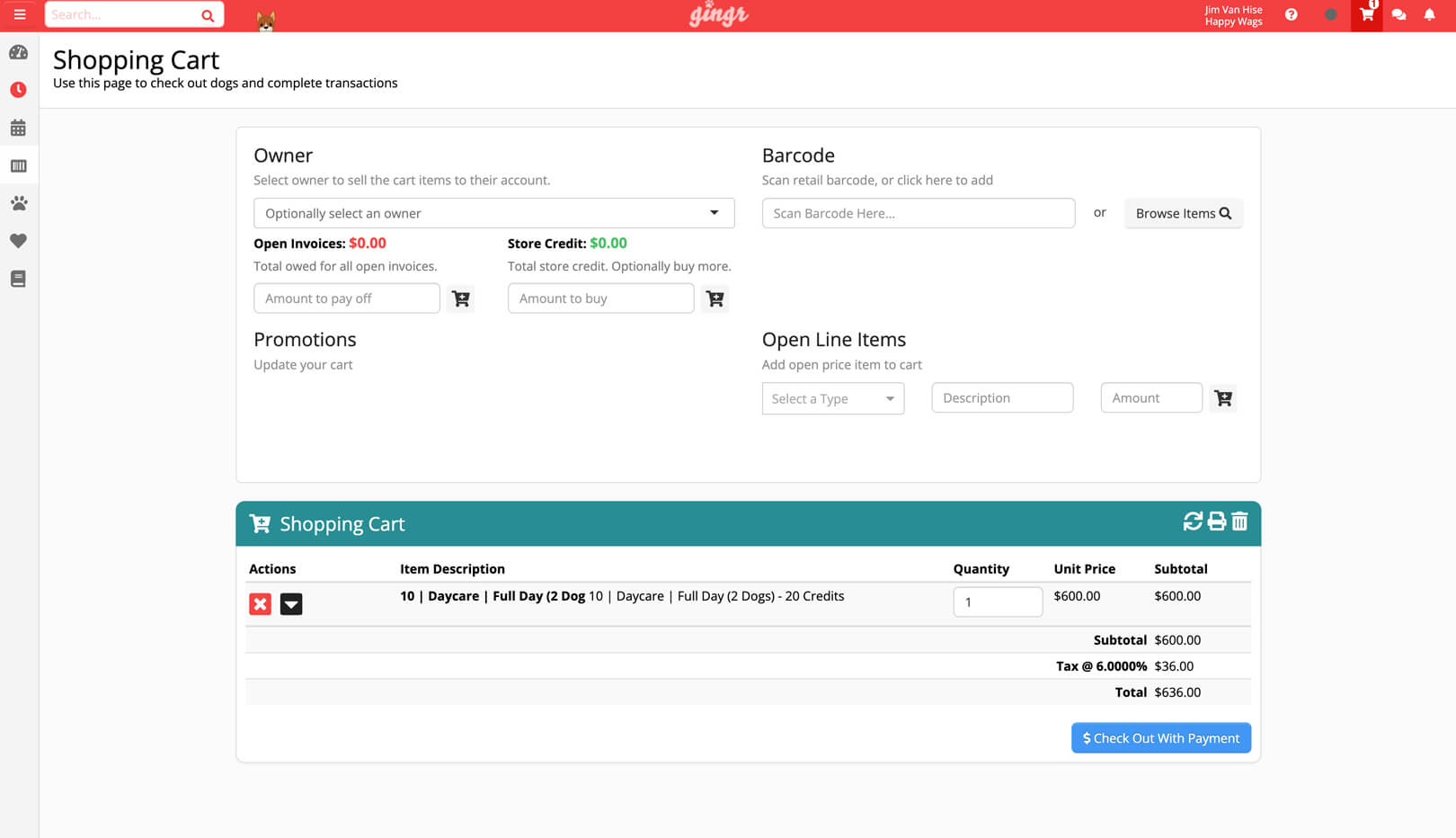Viewport: 1456px width, 838px height.
Task: Open the calendar view from the sidebar
Action: (18, 127)
